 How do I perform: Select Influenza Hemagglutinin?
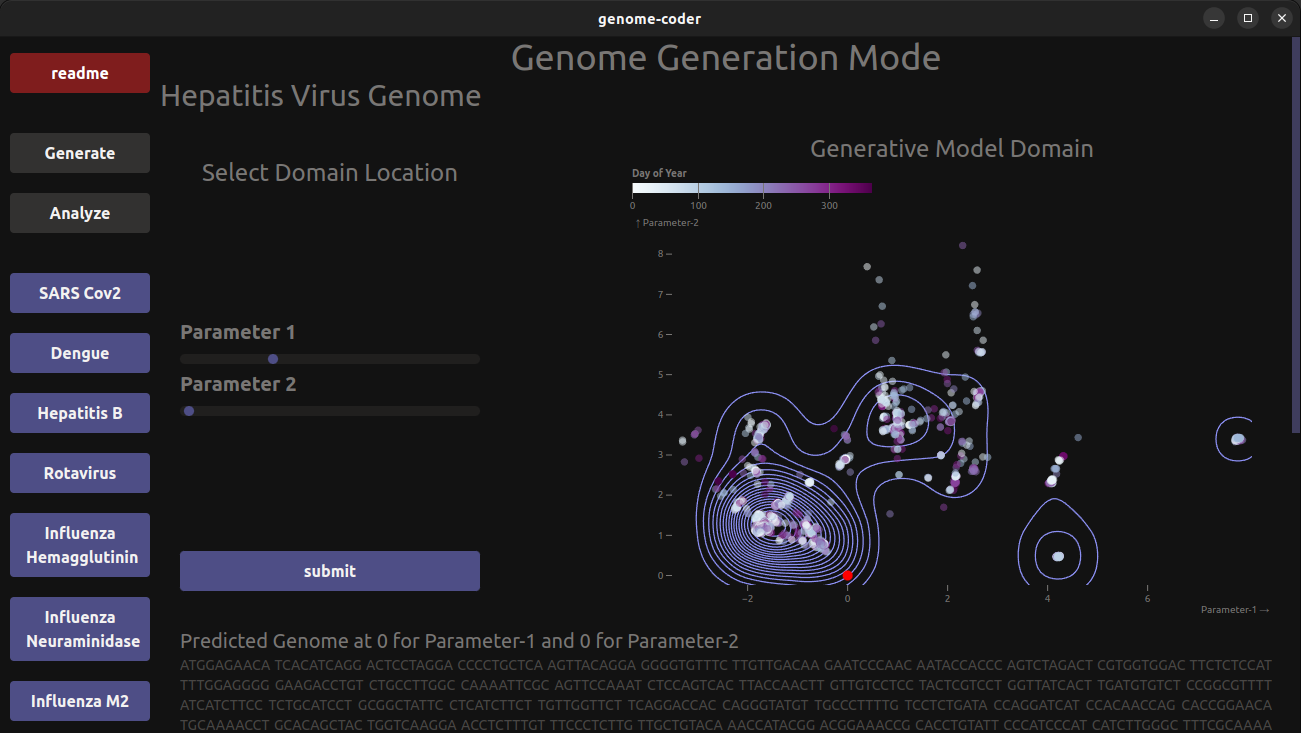[x=80, y=545]
